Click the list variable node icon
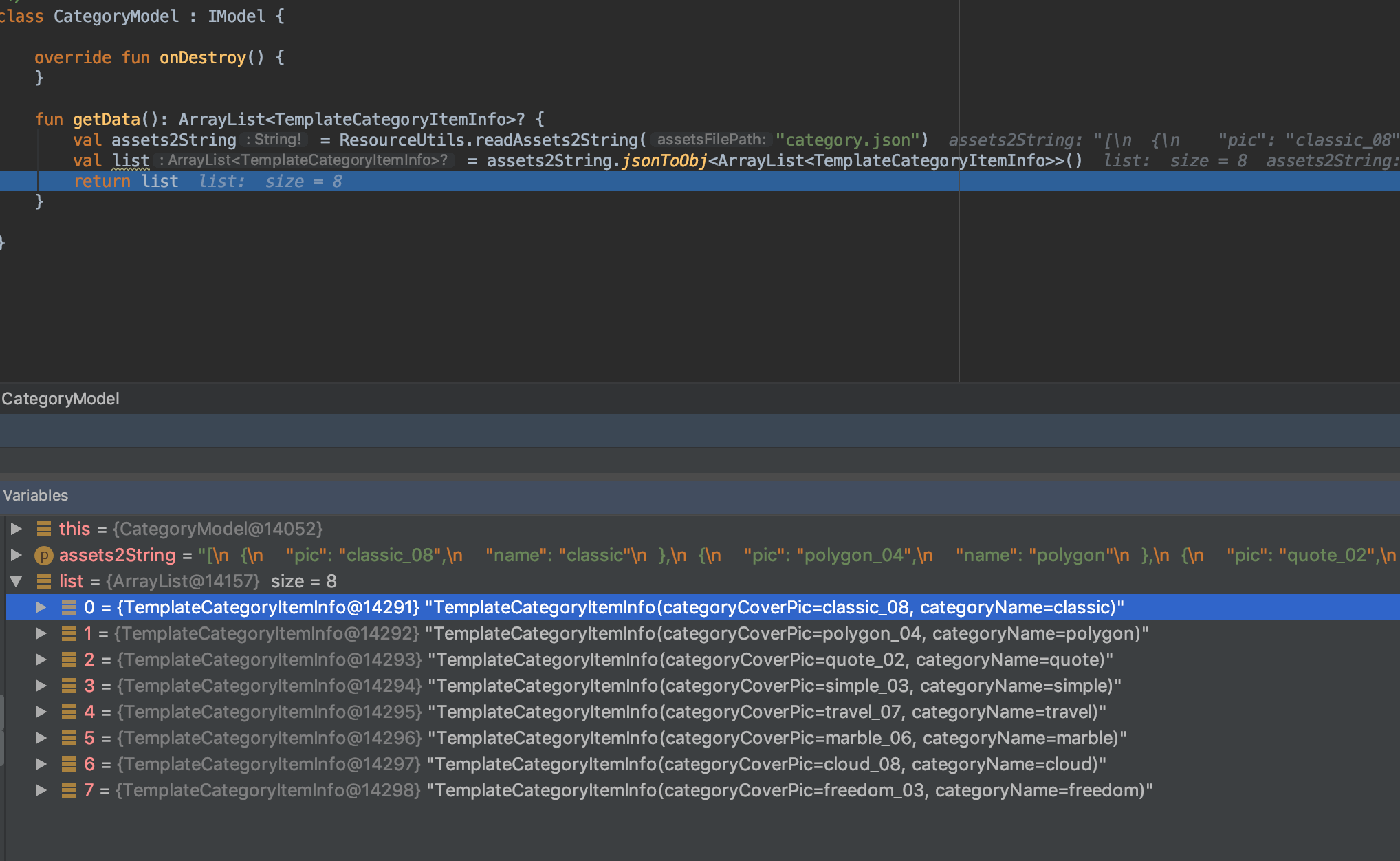Image resolution: width=1400 pixels, height=861 pixels. (44, 581)
